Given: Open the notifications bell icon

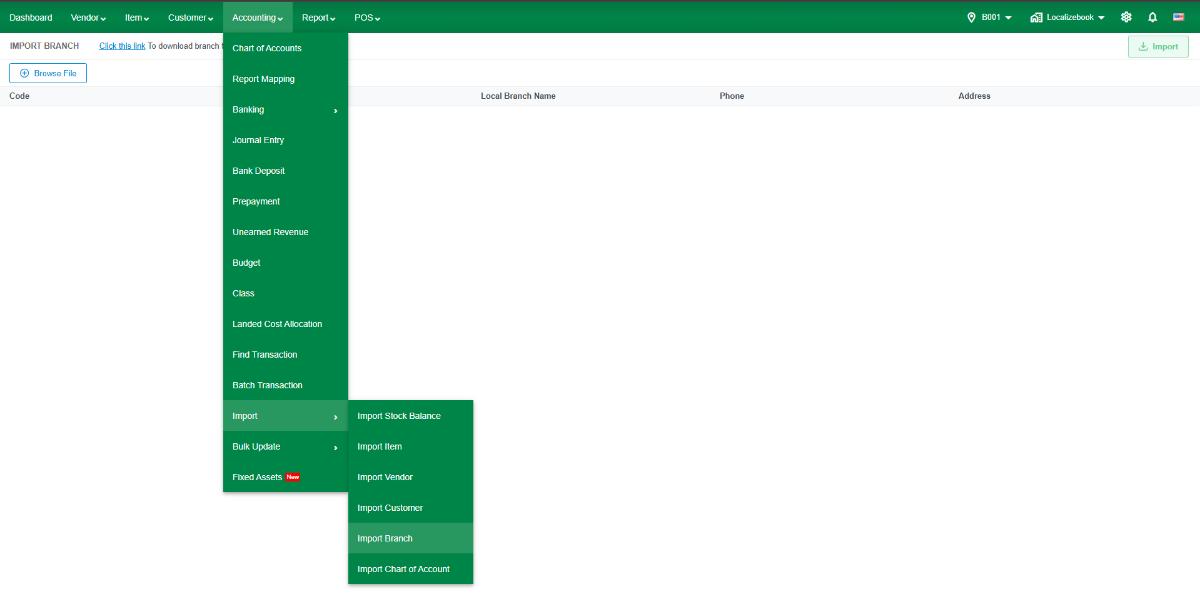Looking at the screenshot, I should pos(1152,17).
